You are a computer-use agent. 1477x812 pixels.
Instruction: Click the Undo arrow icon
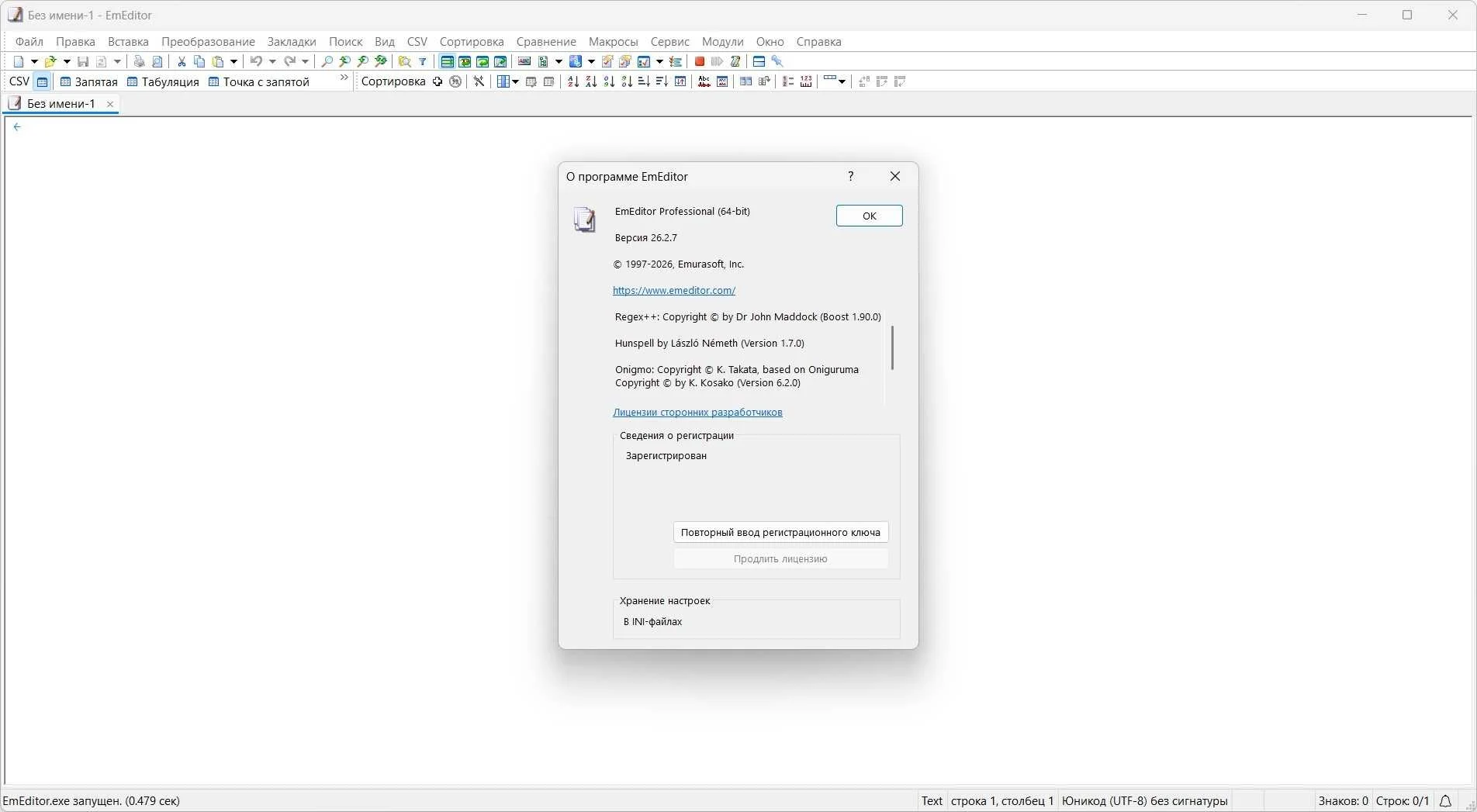point(256,61)
